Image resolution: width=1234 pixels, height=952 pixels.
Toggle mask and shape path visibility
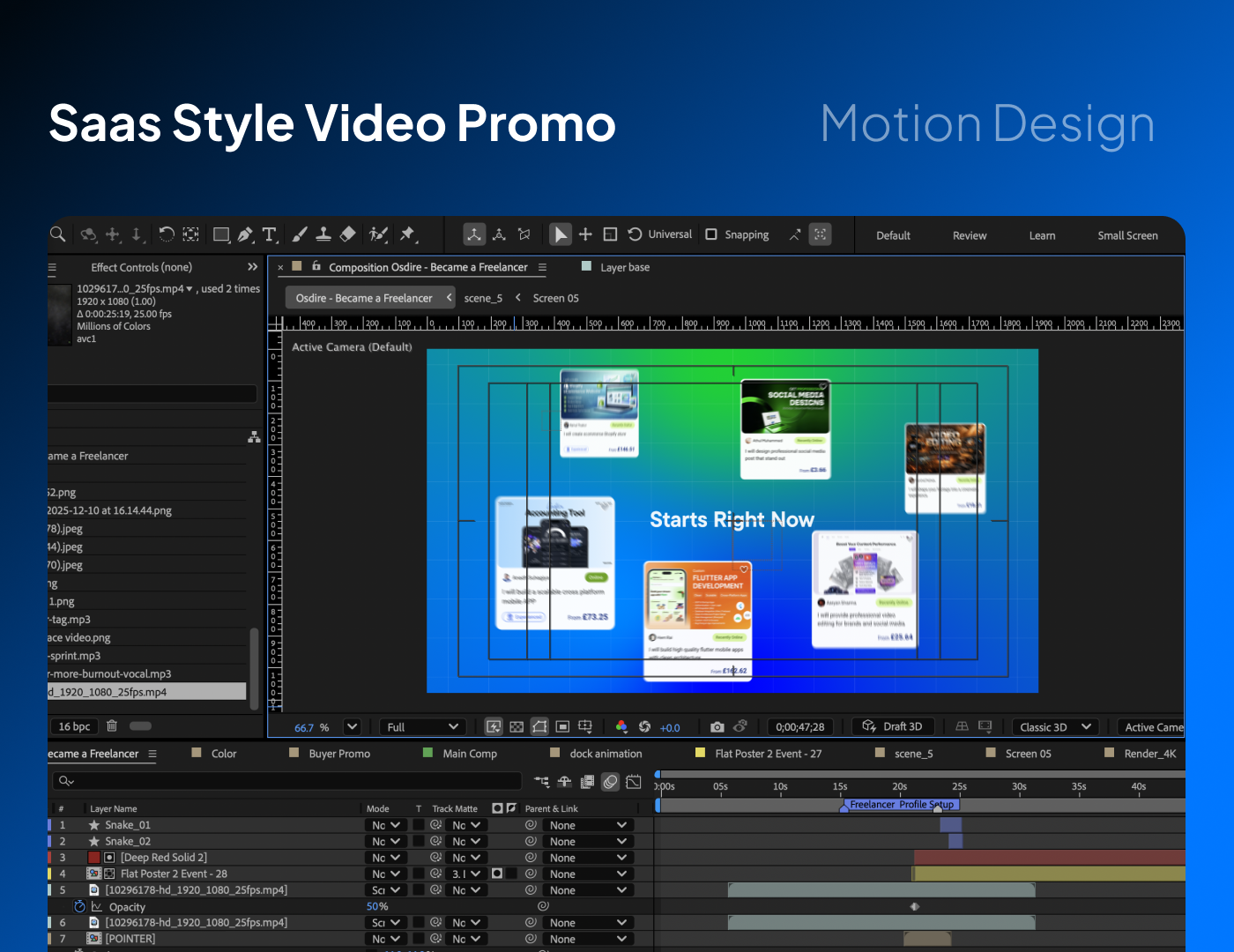pos(539,727)
